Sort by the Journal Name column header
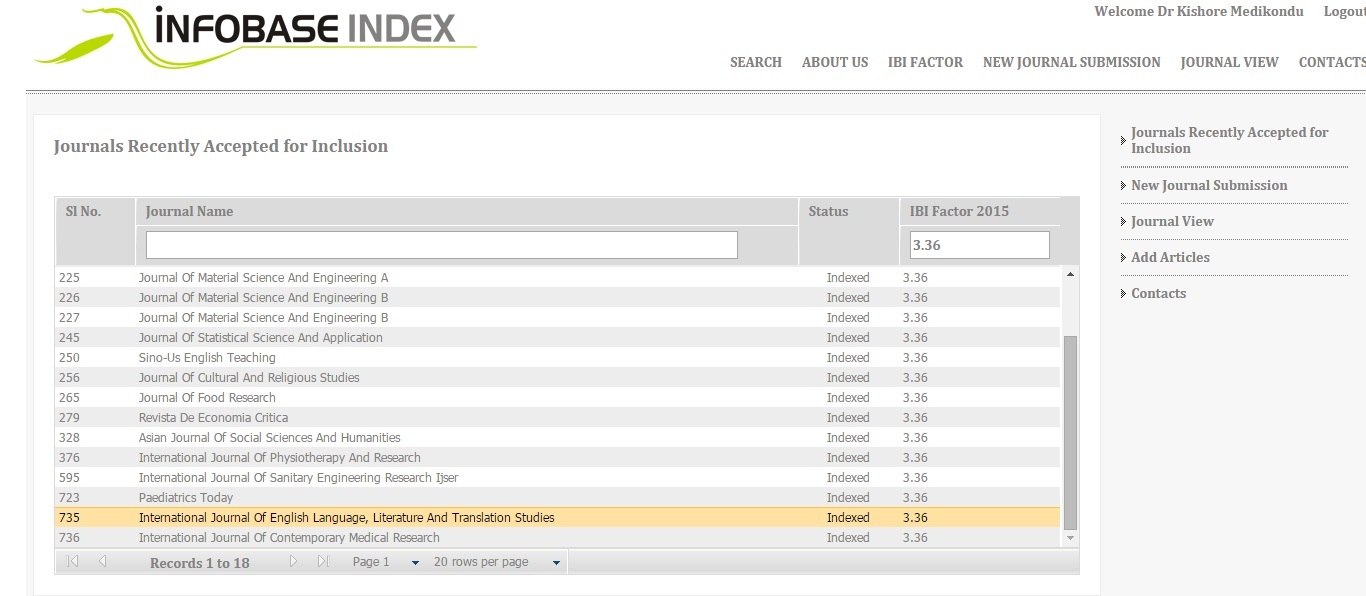 189,211
